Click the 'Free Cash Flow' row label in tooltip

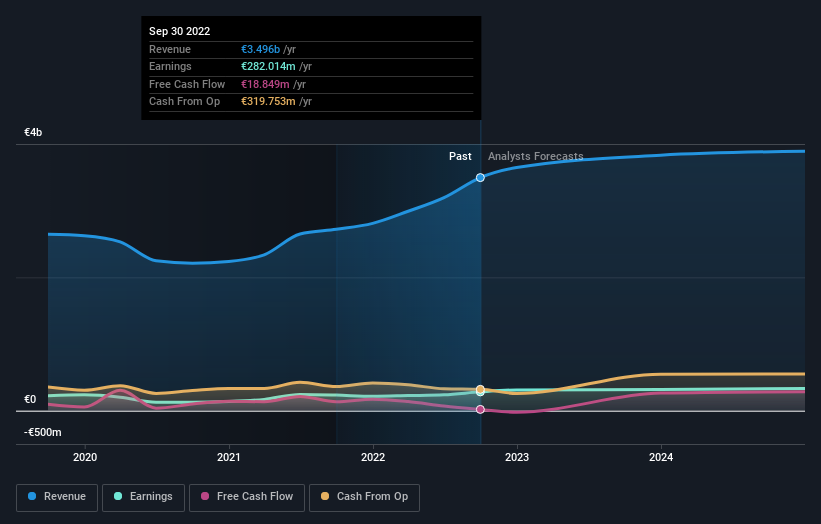187,84
